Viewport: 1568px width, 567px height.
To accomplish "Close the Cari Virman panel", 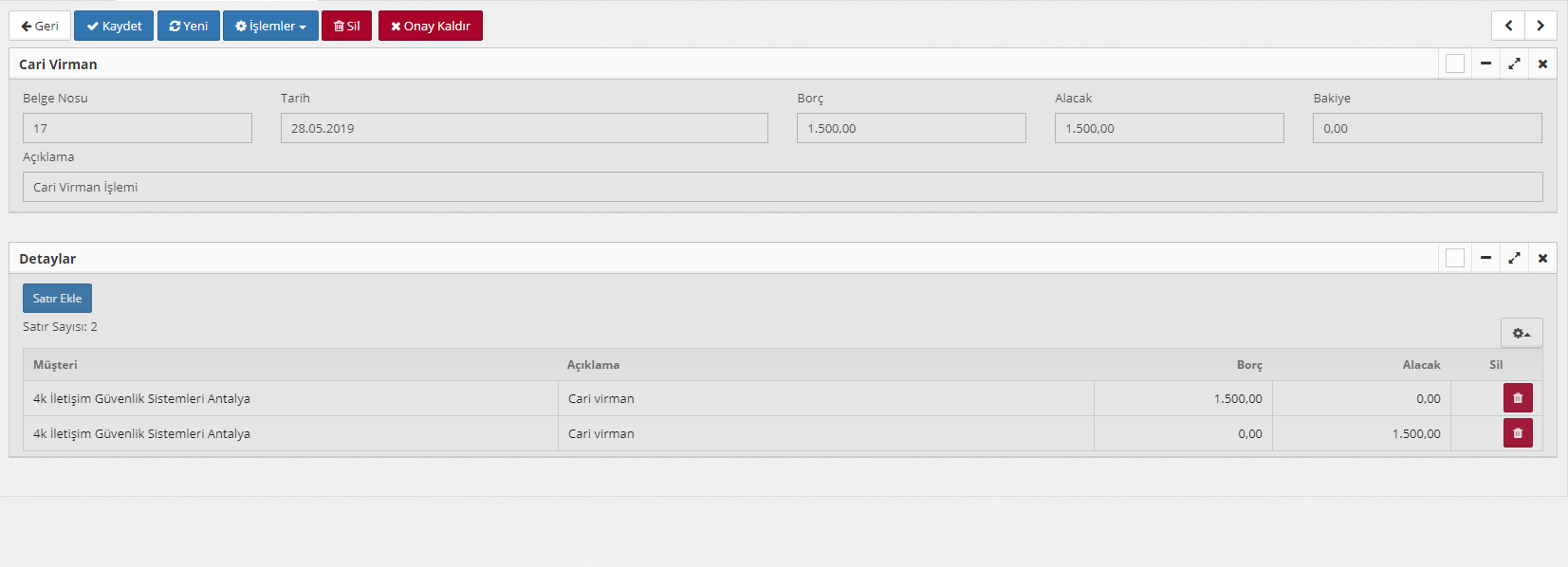I will [1542, 64].
